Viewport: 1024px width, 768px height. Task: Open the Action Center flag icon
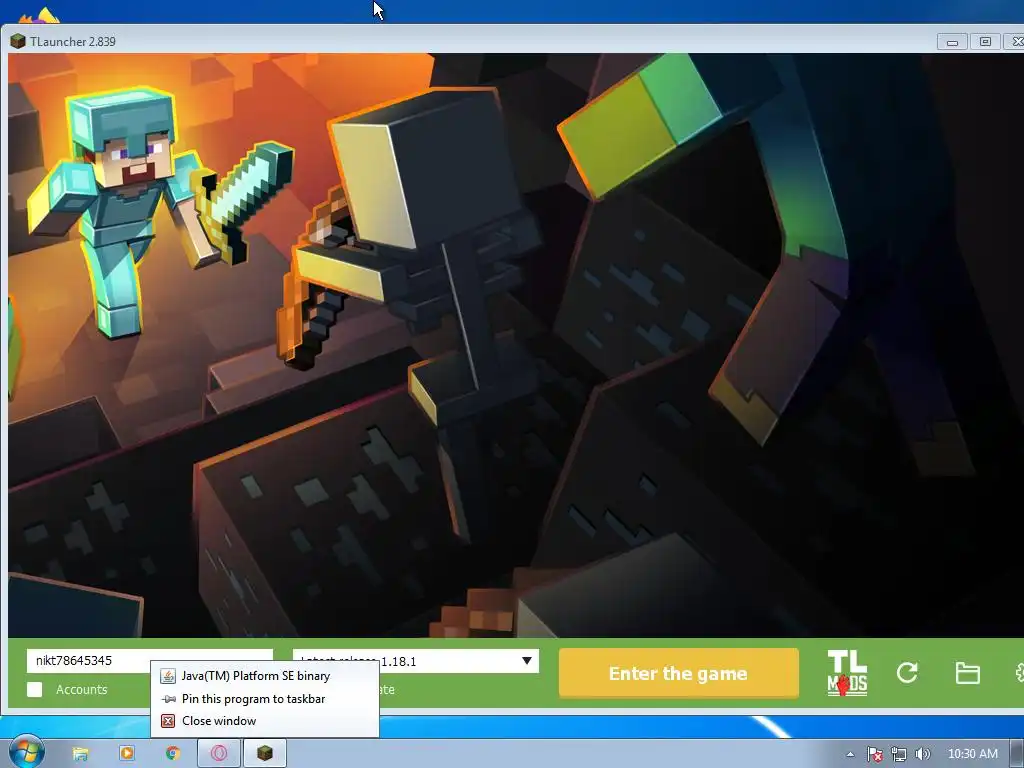pyautogui.click(x=874, y=754)
